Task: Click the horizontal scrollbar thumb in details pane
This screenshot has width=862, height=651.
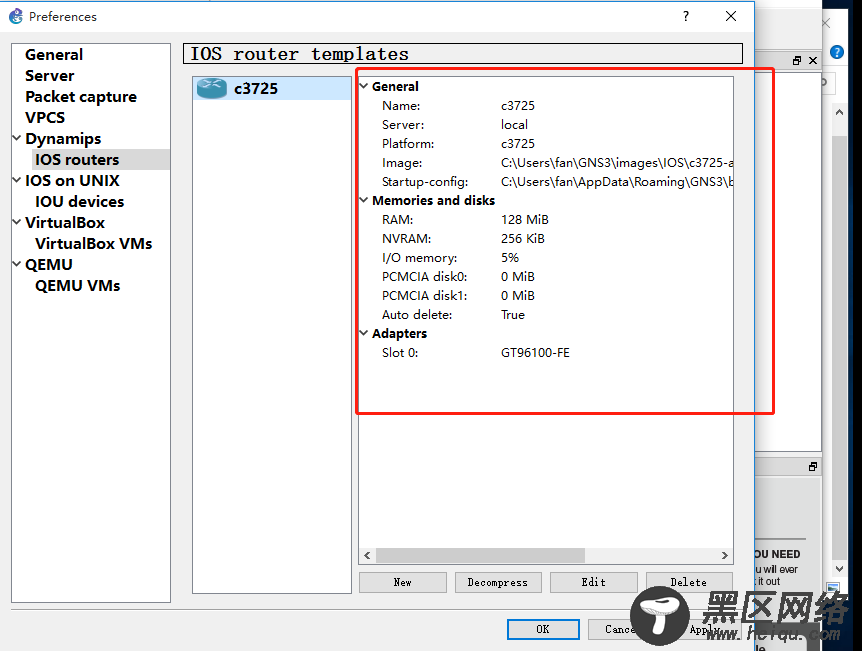Action: click(x=480, y=555)
